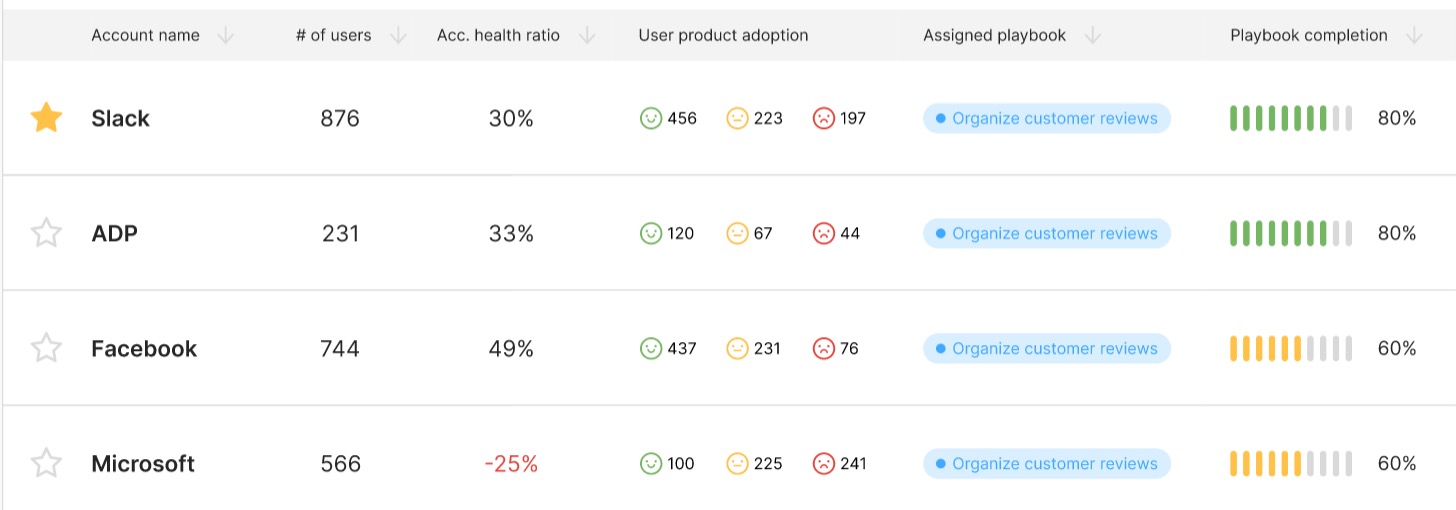Sort by number of users arrow

coord(398,36)
